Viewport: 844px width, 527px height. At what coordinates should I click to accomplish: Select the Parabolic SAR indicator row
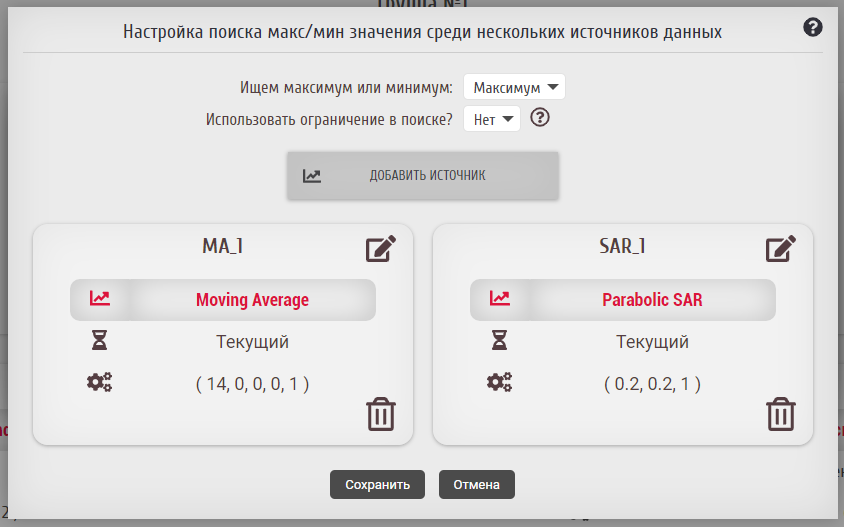tap(652, 300)
